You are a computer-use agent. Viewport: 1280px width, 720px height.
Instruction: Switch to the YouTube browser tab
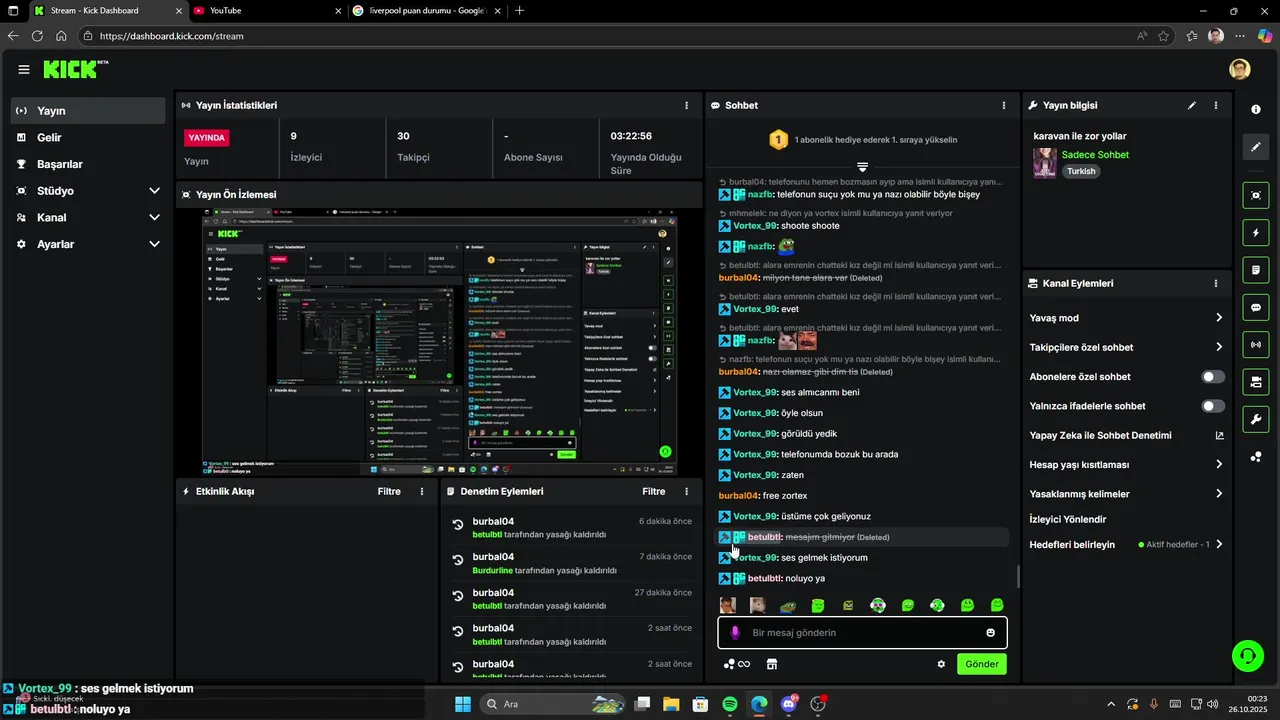(265, 11)
